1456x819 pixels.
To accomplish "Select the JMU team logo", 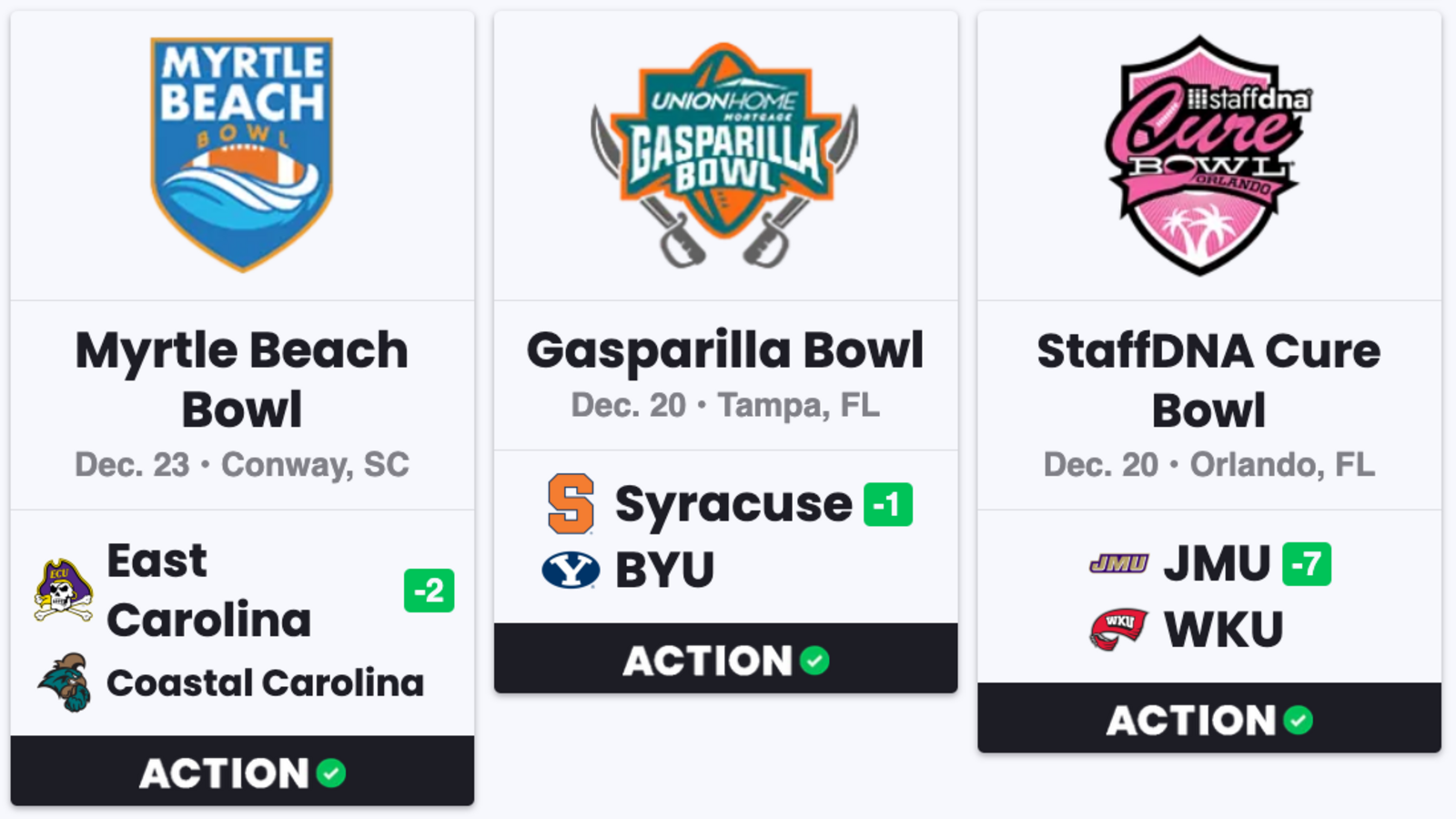I will point(1119,564).
